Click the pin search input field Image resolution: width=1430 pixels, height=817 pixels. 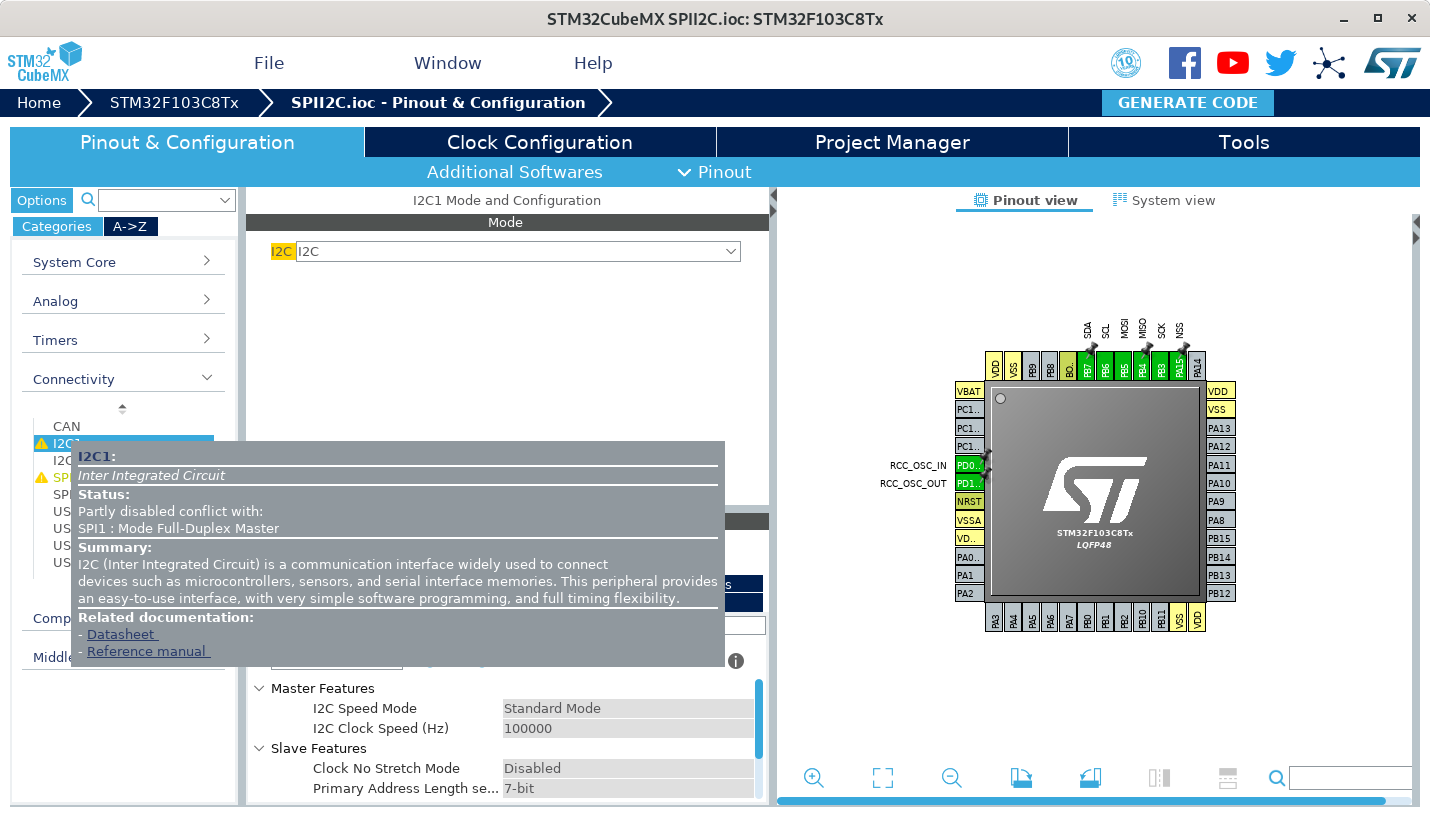(1350, 778)
